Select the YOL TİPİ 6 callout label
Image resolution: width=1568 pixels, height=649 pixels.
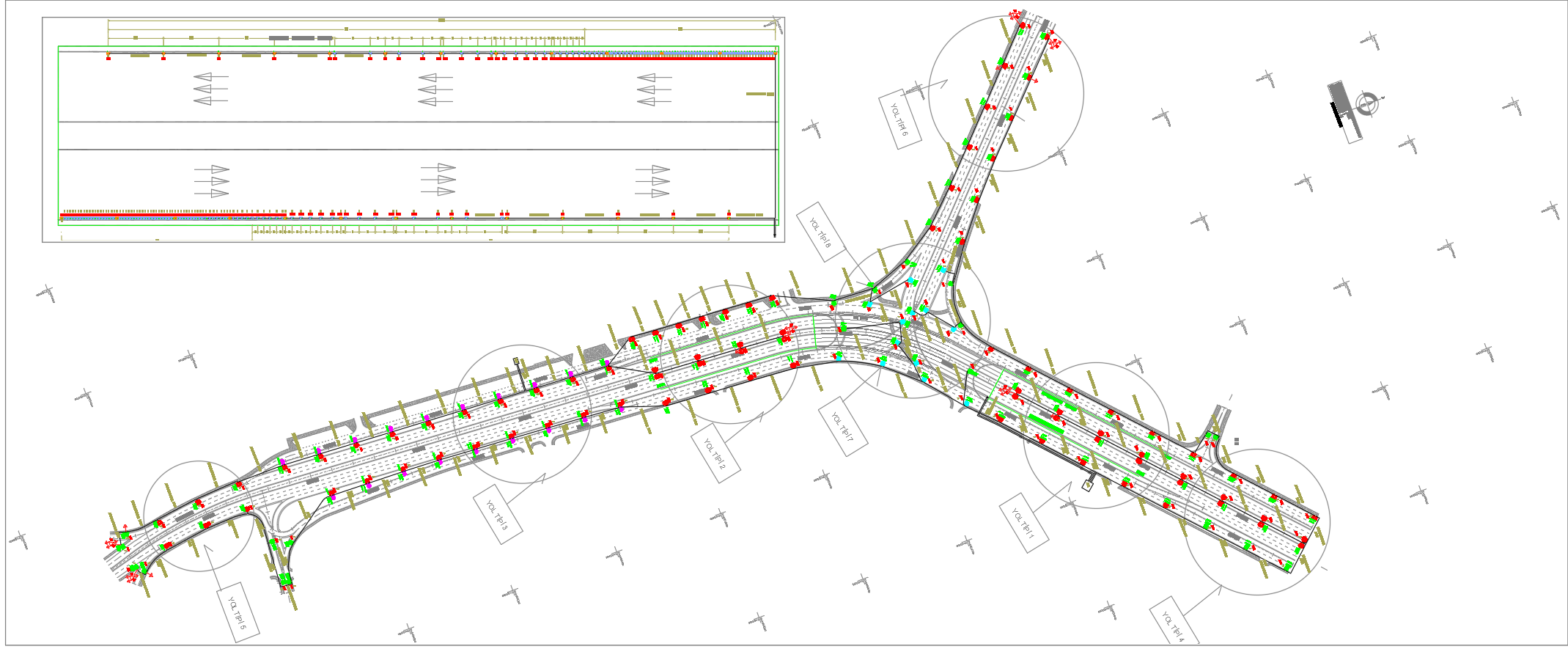point(899,120)
